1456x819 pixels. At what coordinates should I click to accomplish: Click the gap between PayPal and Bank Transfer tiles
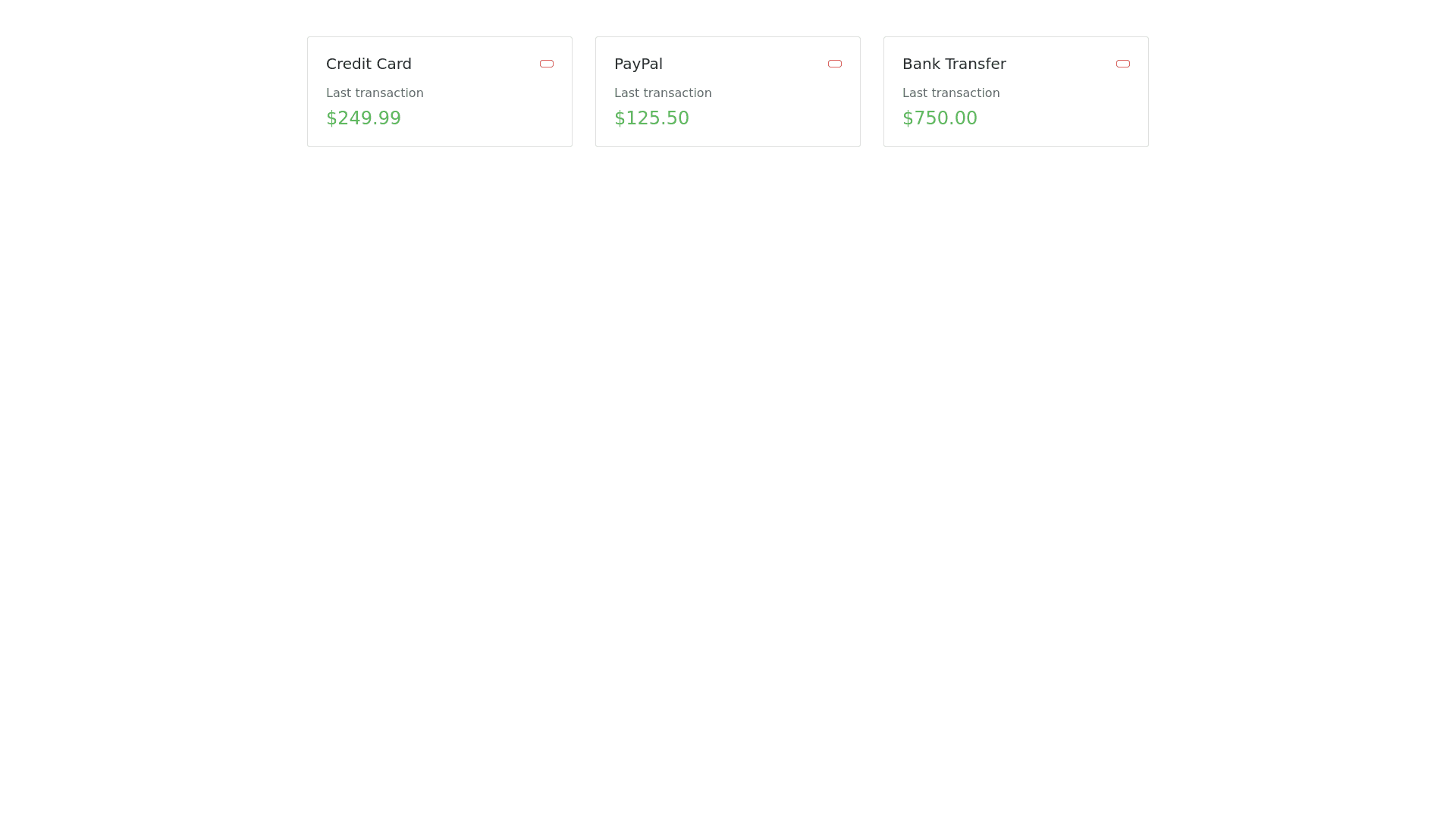(872, 91)
